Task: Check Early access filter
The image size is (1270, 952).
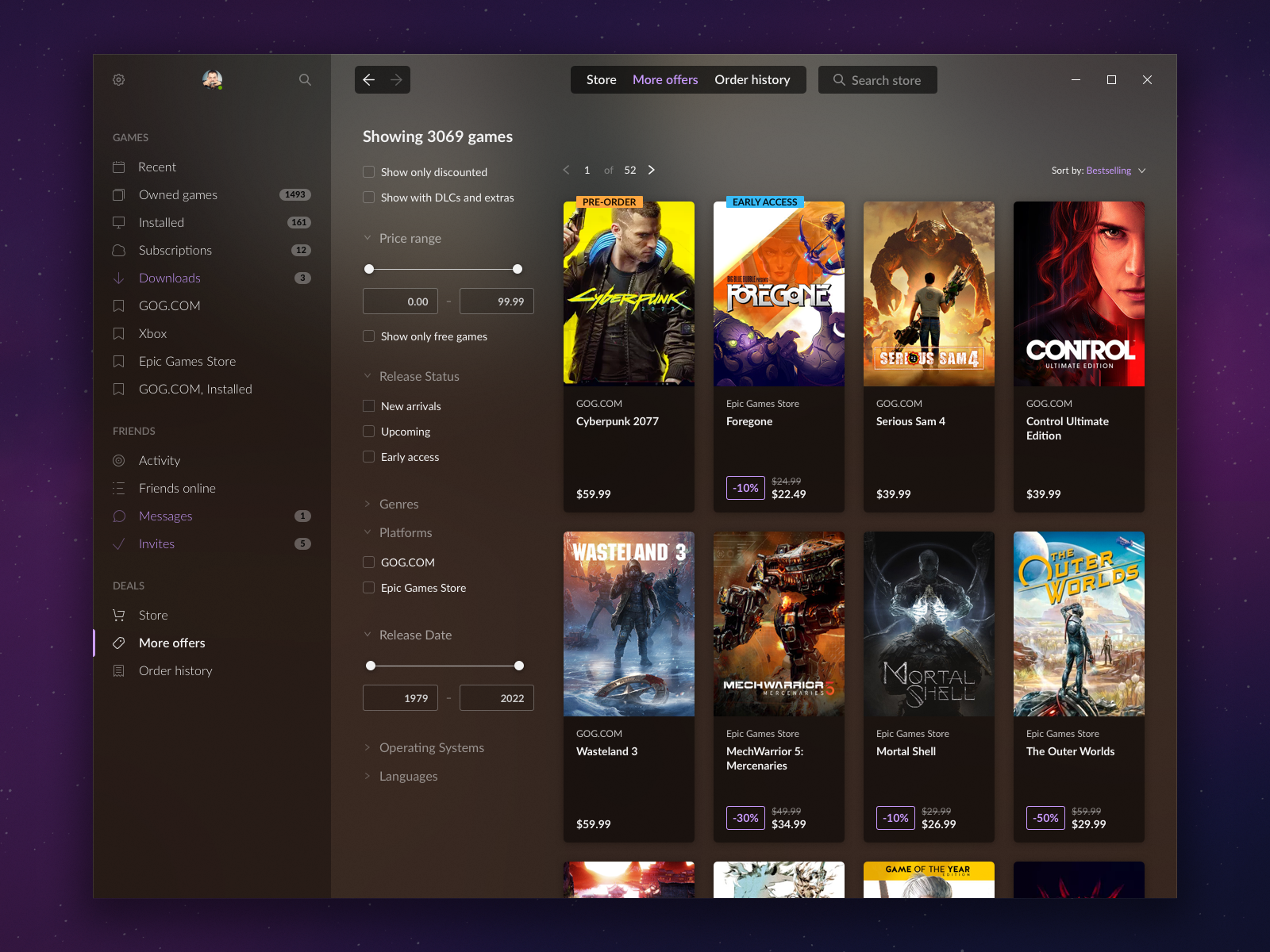Action: [368, 457]
